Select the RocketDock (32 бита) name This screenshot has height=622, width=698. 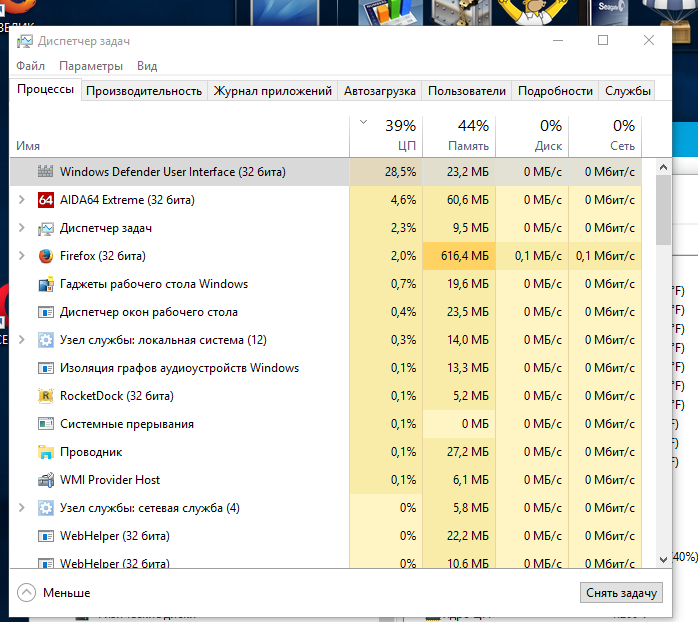point(117,396)
